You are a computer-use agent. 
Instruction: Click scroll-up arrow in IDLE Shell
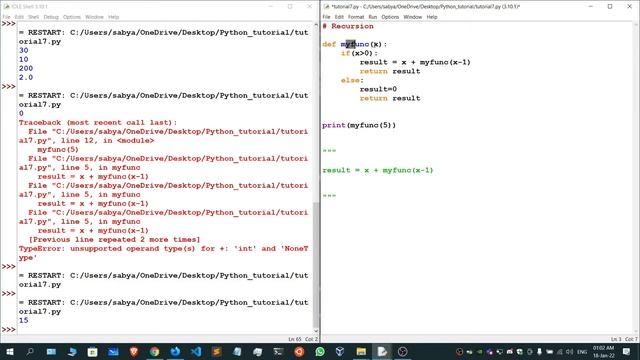[316, 25]
